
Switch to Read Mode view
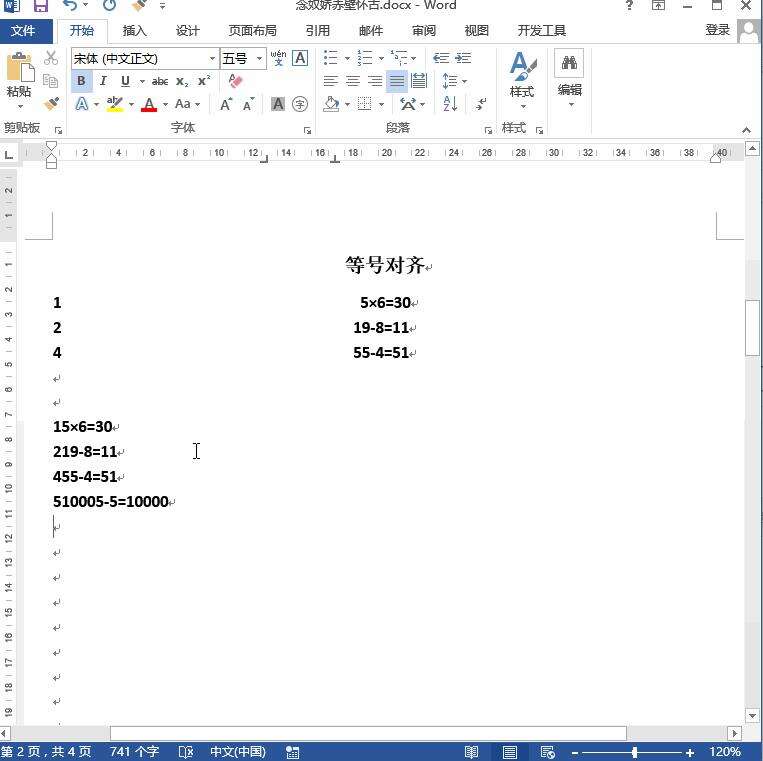471,752
